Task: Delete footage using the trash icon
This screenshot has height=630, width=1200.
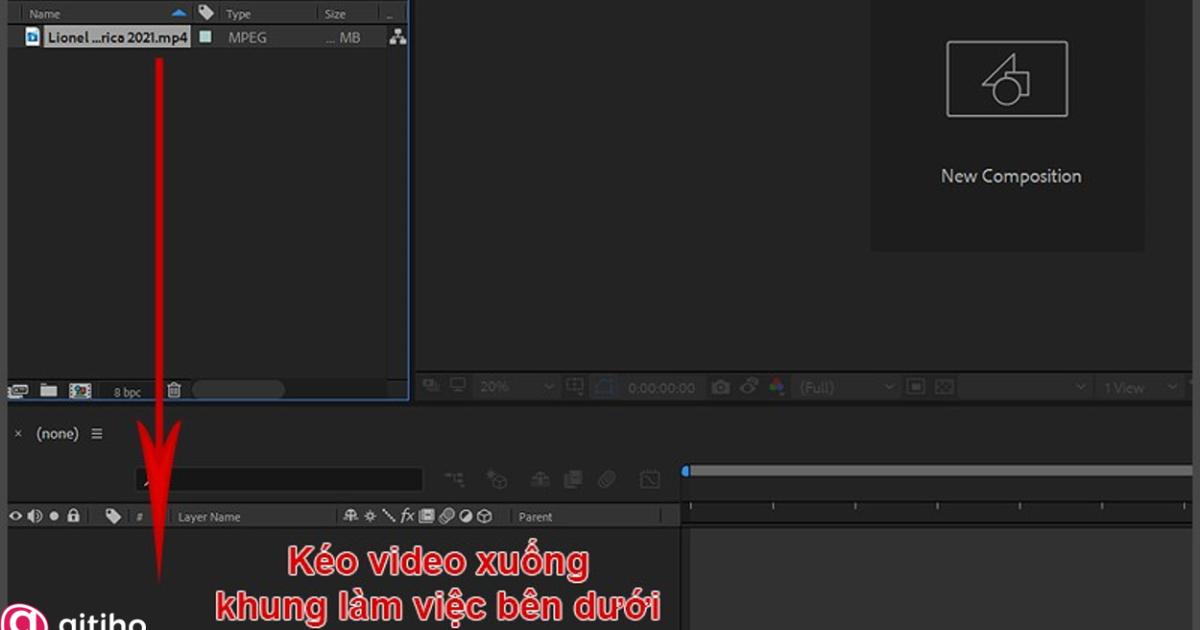Action: click(x=173, y=390)
